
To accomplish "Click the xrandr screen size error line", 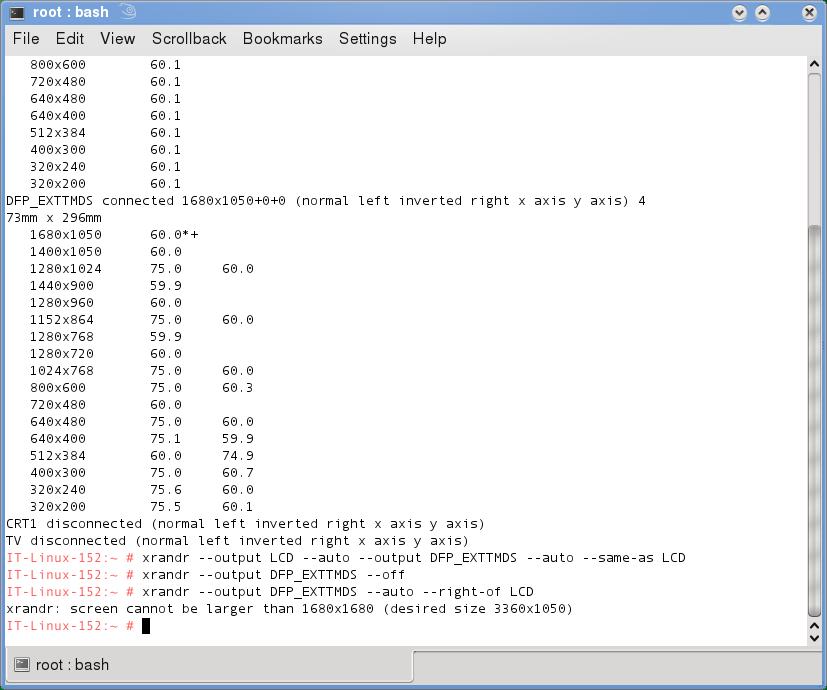I will click(x=290, y=609).
